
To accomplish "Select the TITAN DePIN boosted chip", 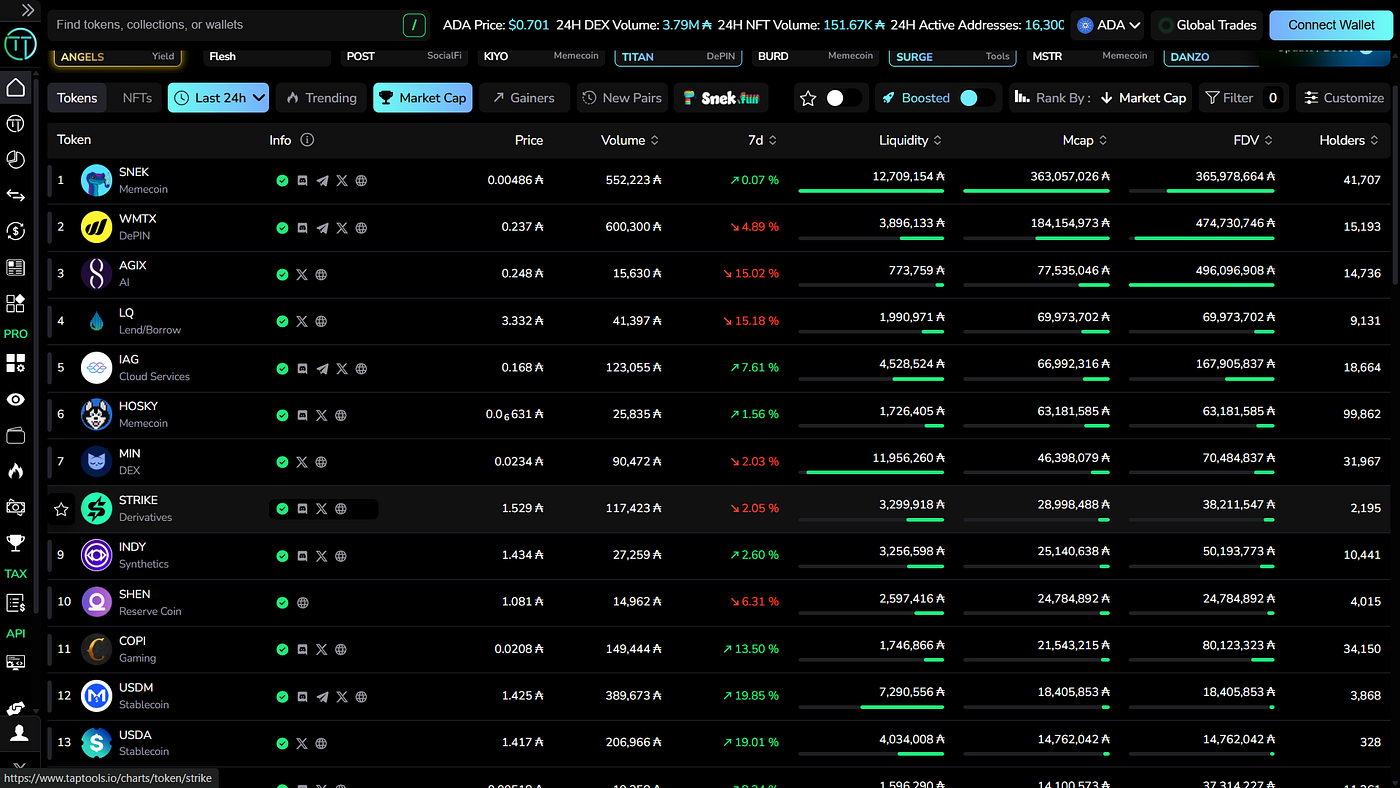I will click(678, 57).
